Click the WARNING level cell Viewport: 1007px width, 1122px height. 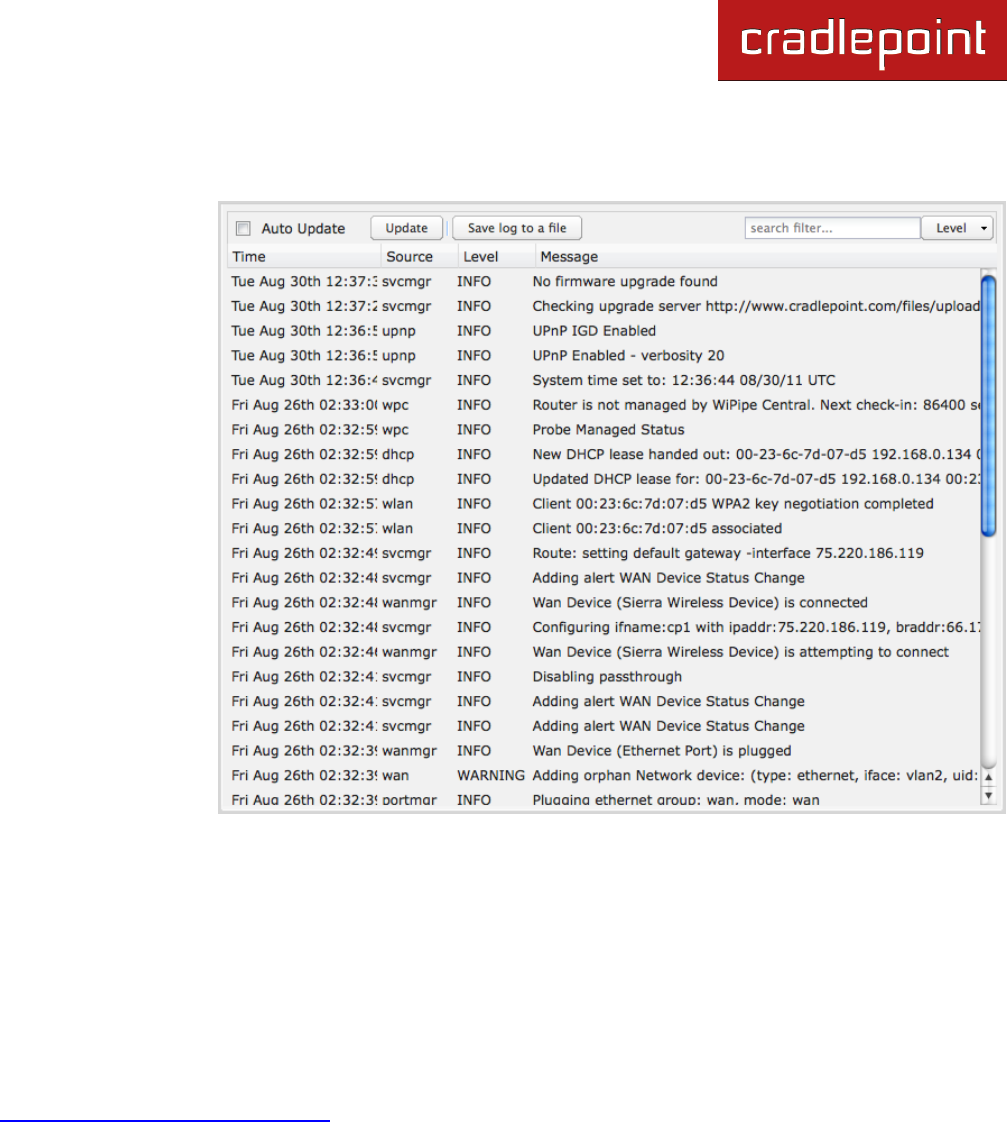(491, 776)
